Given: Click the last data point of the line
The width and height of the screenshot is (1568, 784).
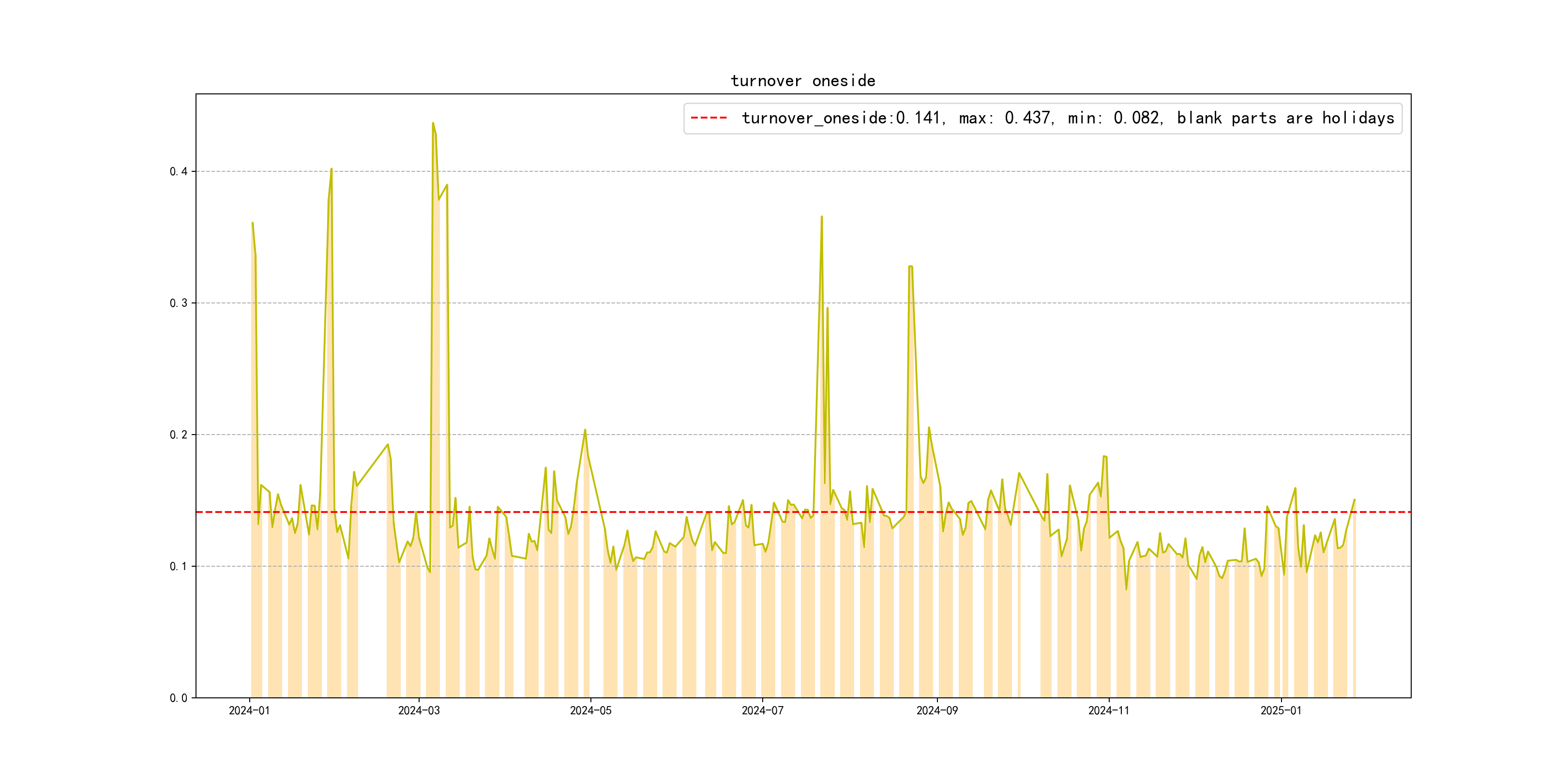Looking at the screenshot, I should (x=1355, y=500).
